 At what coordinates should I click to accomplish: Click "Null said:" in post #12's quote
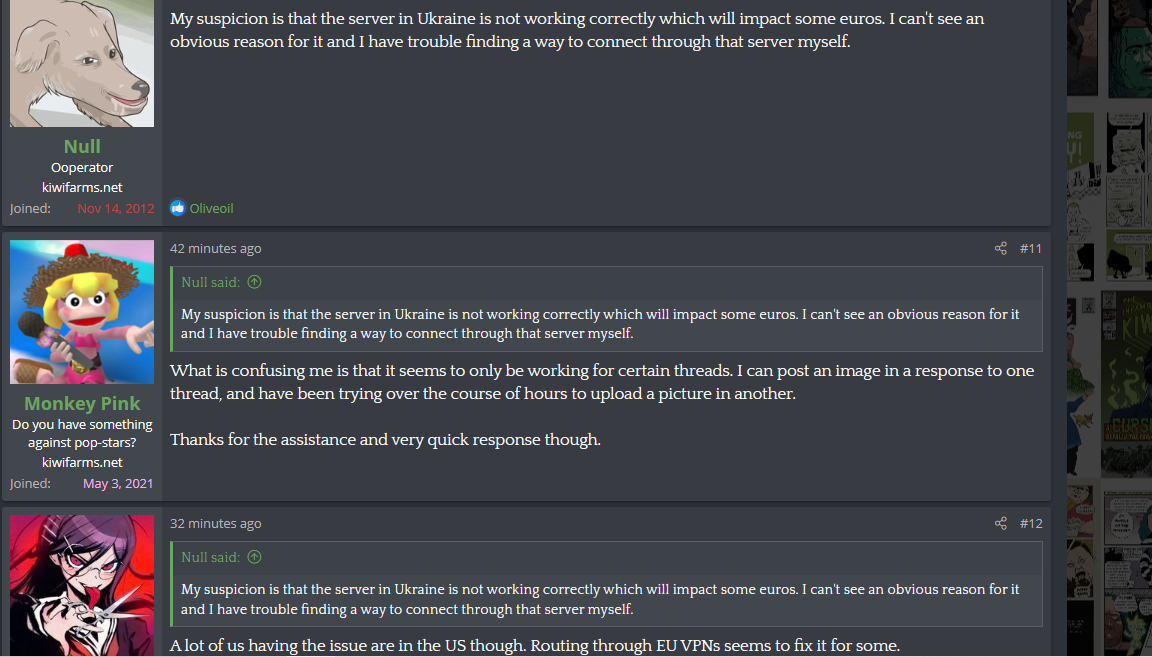tap(210, 557)
